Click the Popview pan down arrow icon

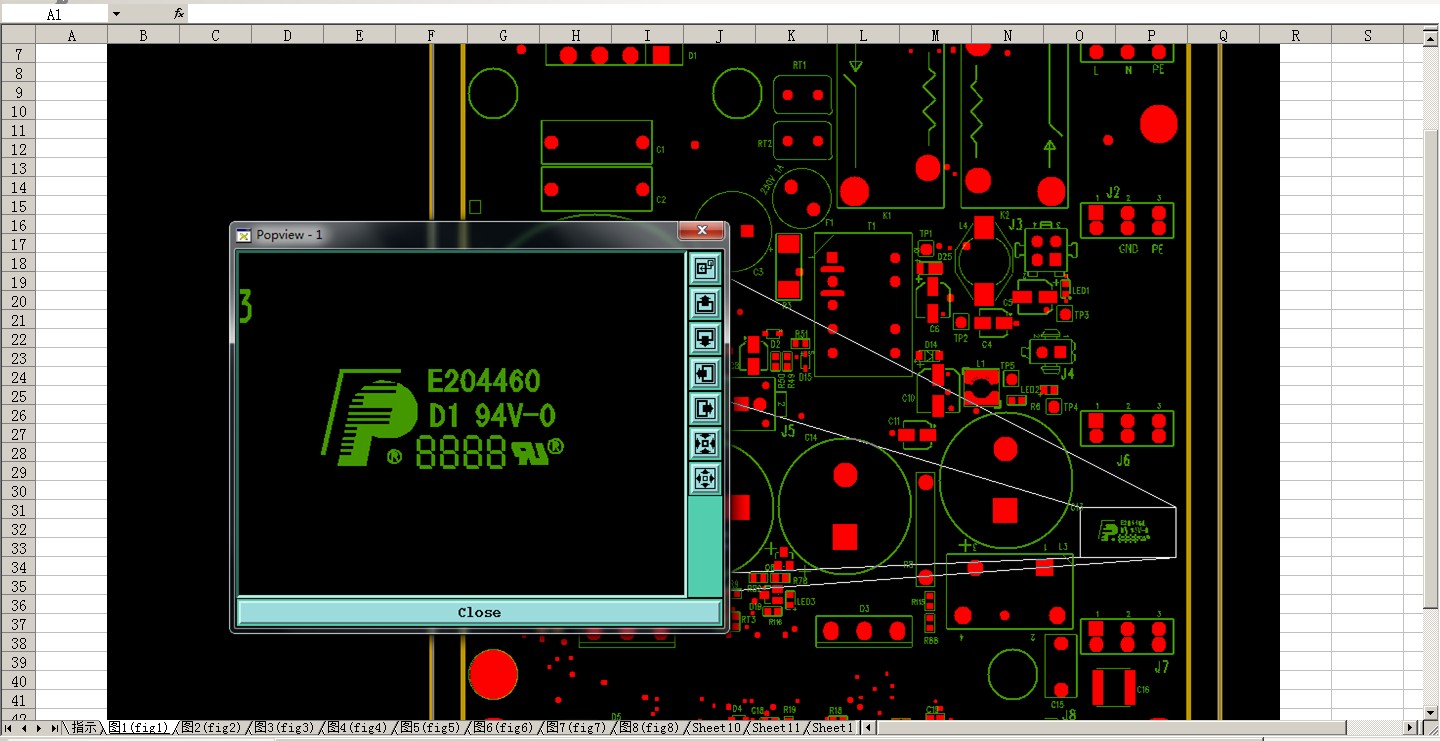pyautogui.click(x=705, y=338)
